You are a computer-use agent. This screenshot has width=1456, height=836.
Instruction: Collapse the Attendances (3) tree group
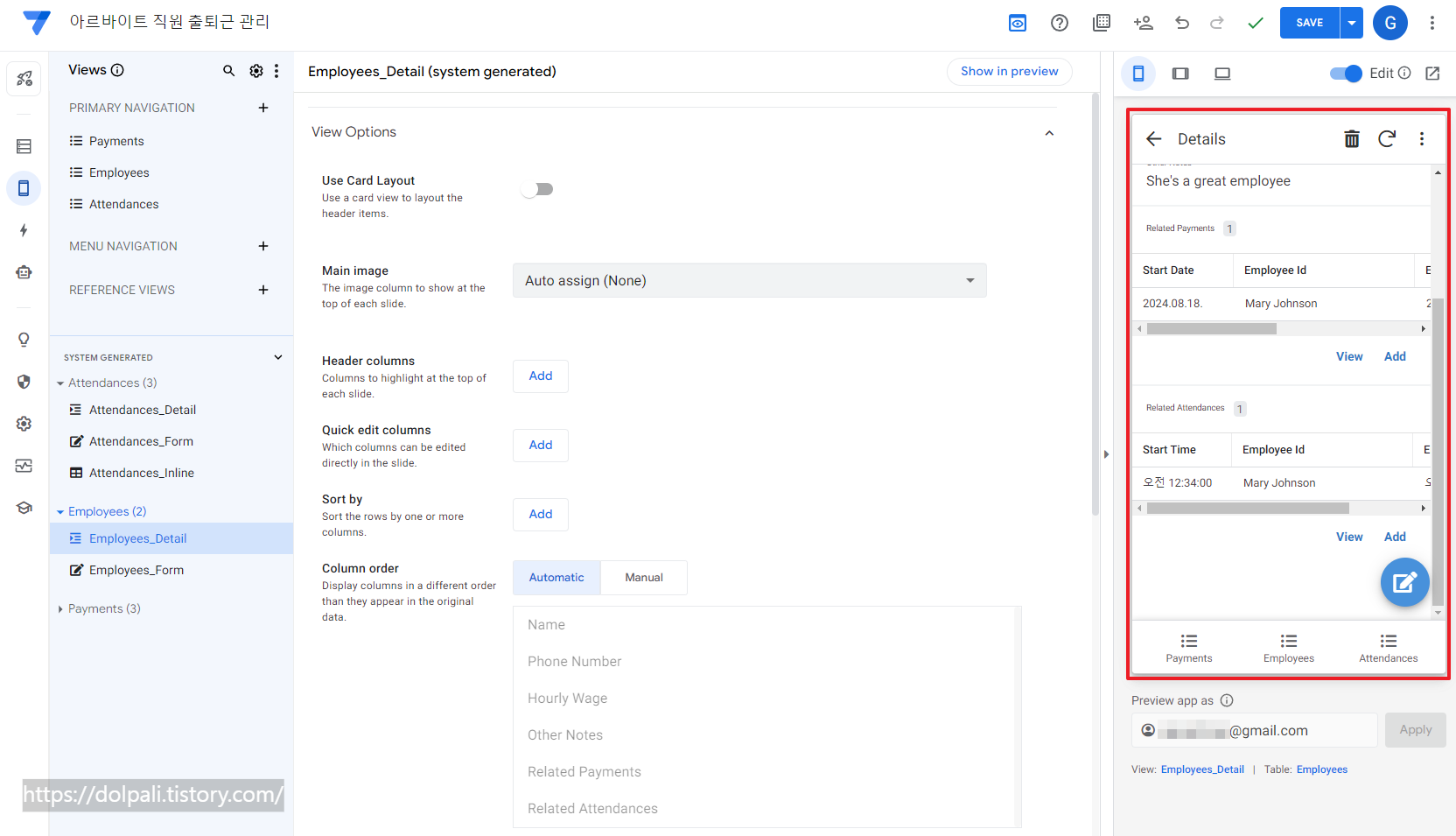[60, 383]
